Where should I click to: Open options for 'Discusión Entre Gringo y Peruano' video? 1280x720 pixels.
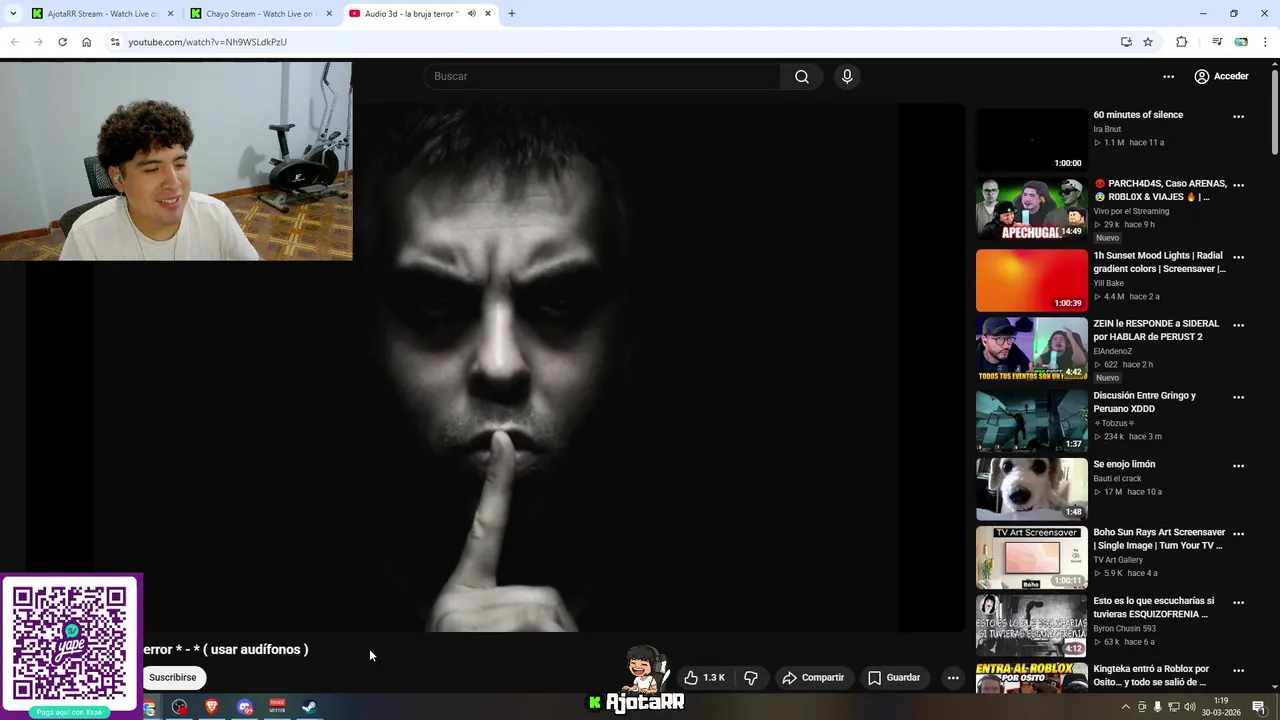[1238, 397]
